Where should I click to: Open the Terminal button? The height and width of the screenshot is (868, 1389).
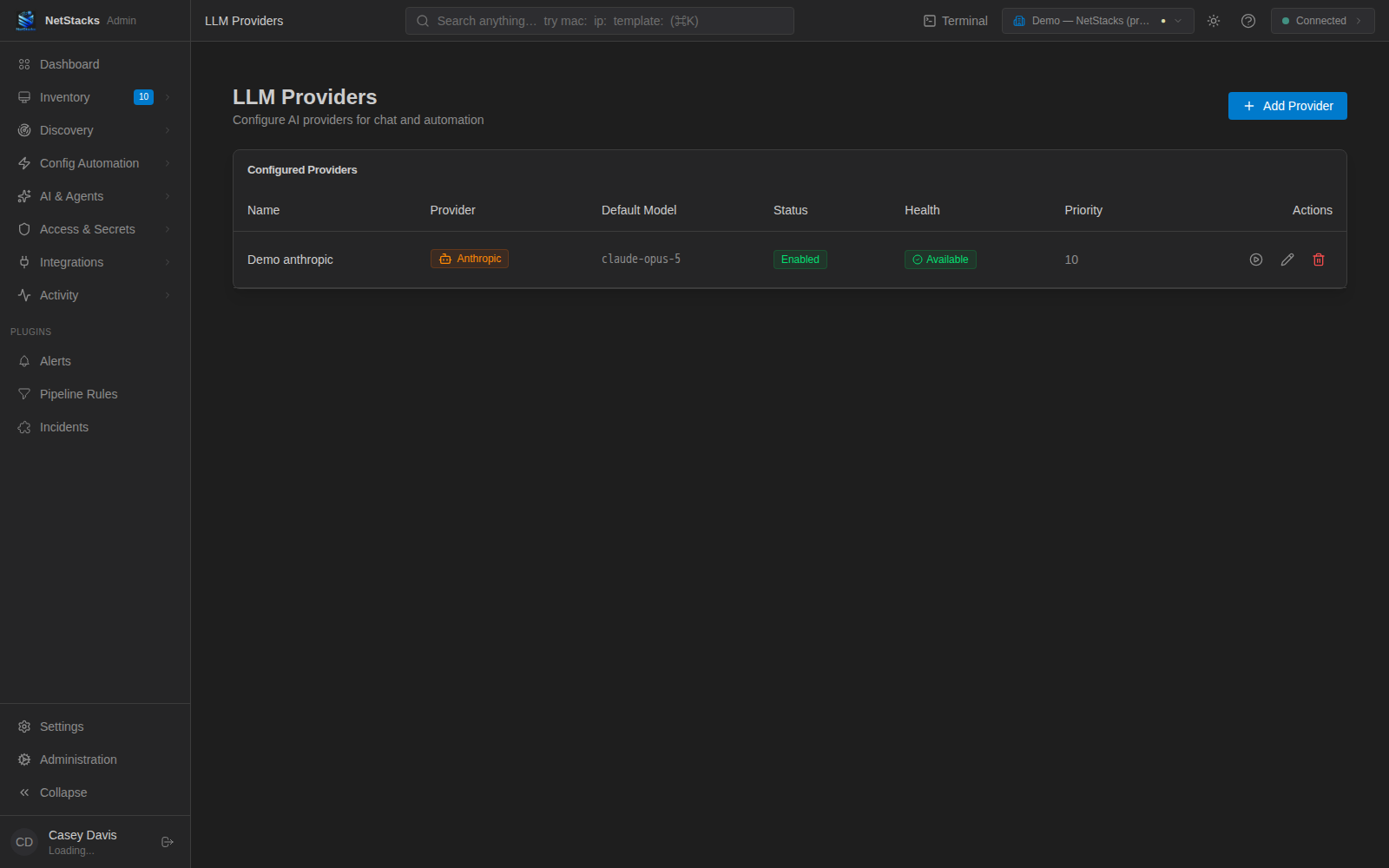955,21
